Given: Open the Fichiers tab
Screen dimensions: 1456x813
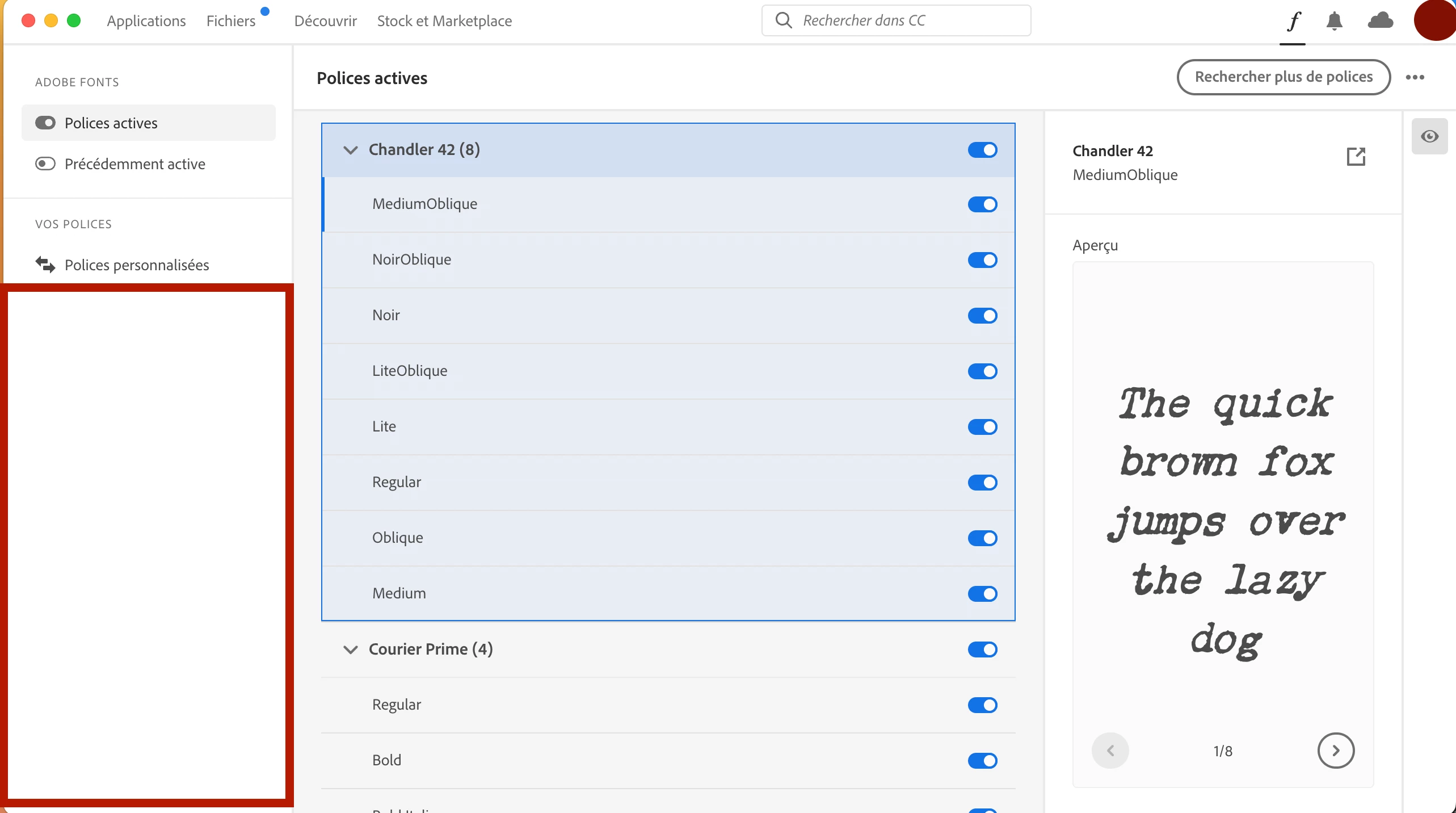Looking at the screenshot, I should click(231, 21).
